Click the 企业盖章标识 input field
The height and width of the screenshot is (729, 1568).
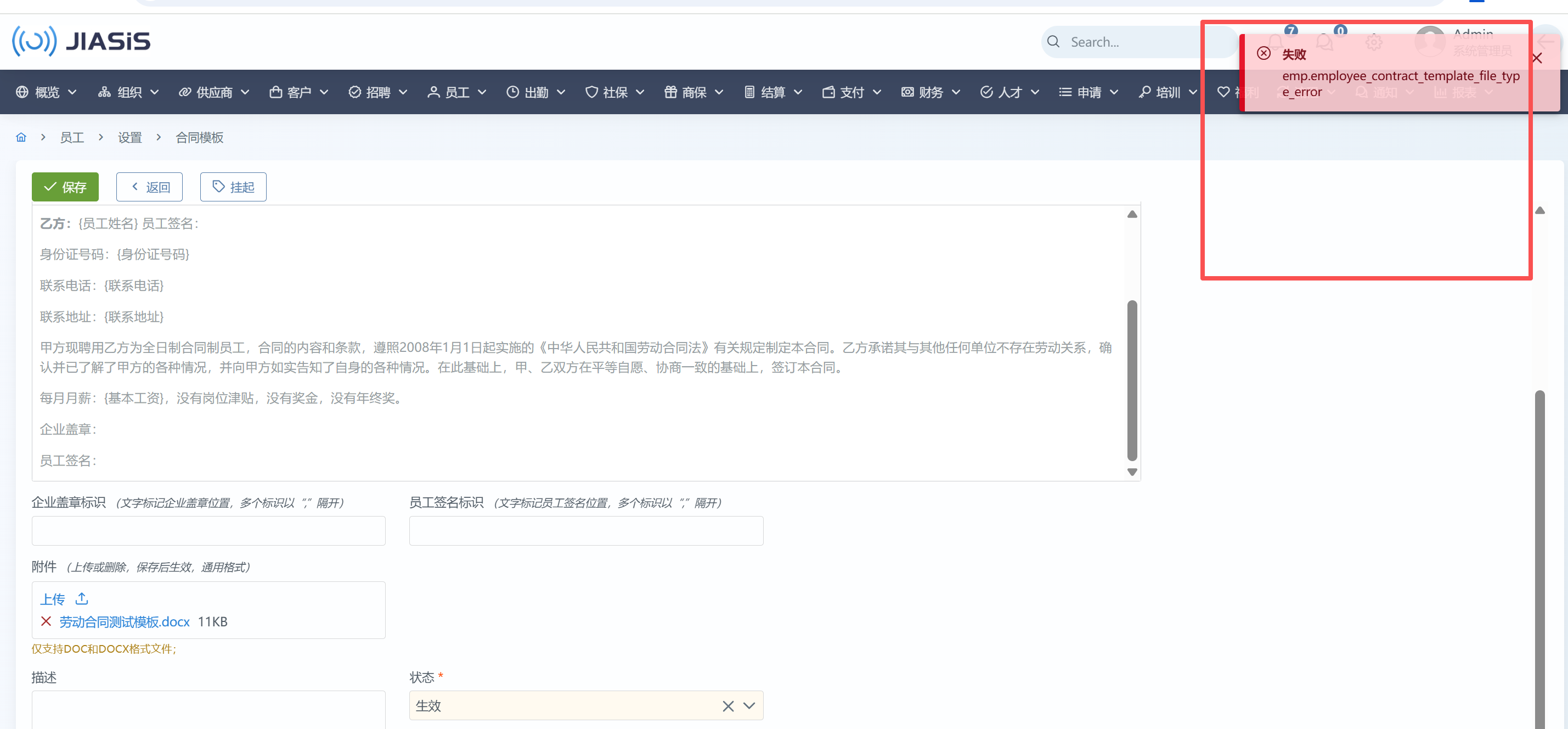click(x=208, y=530)
